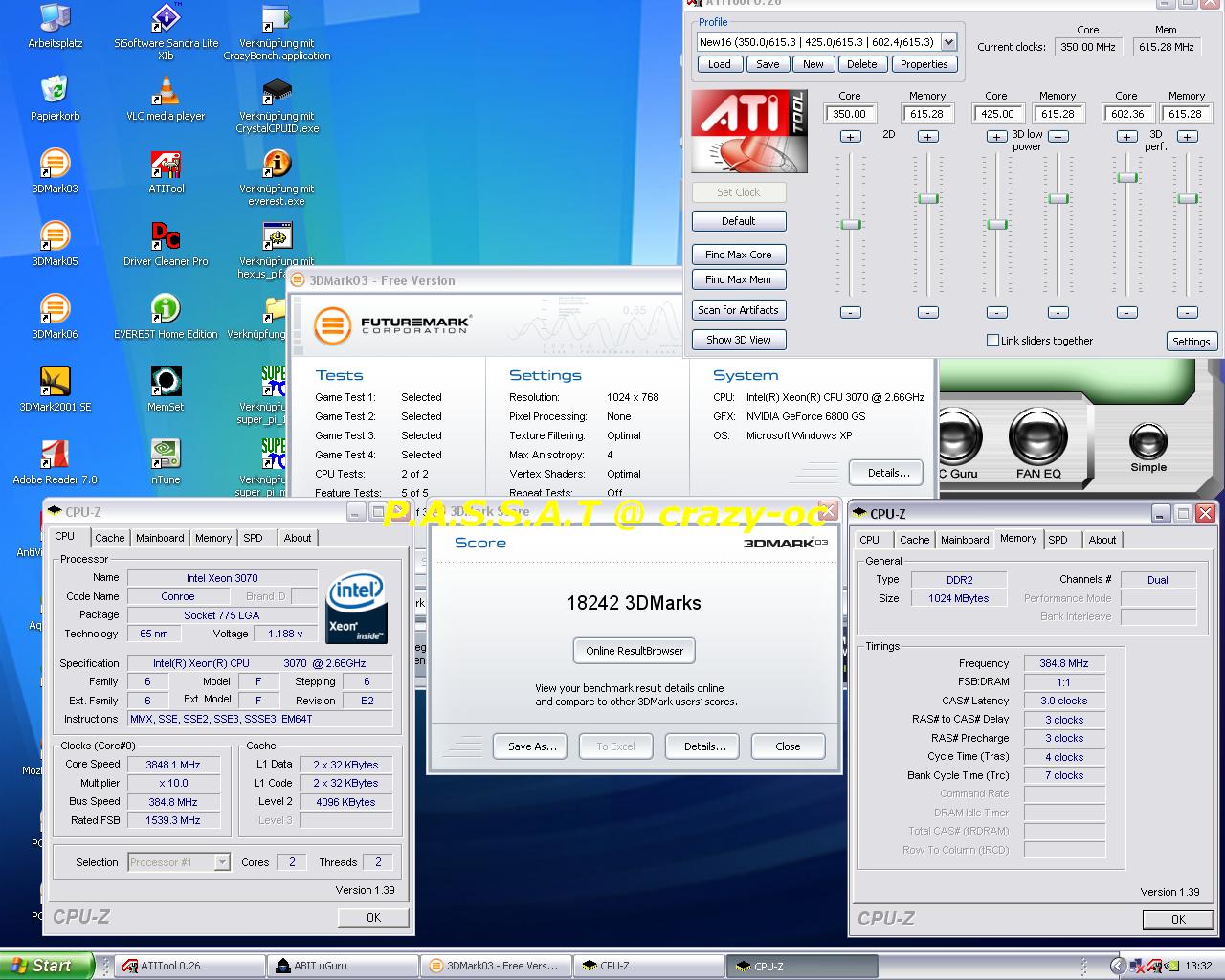1225x980 pixels.
Task: Decrease 3D perf. Memory with minus button
Action: [x=1187, y=312]
